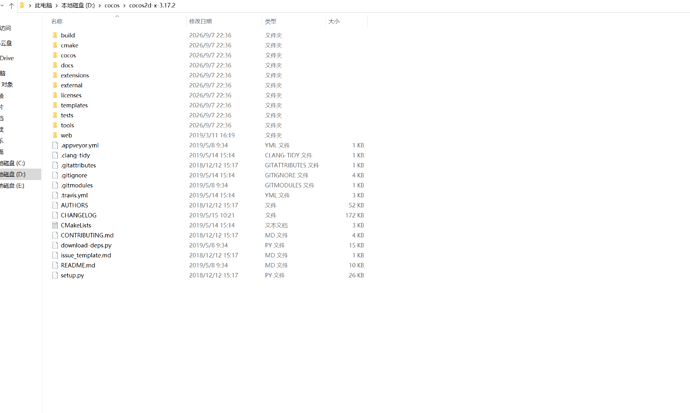The width and height of the screenshot is (690, 413).
Task: Select drive (D:) in navigation pane
Action: (x=13, y=175)
